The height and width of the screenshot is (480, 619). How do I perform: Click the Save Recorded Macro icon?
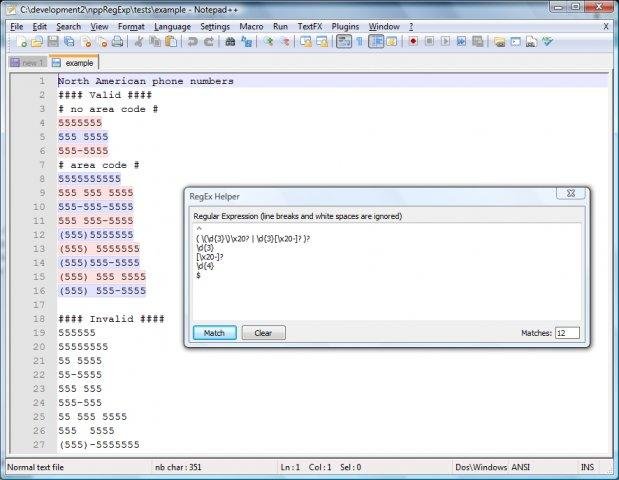478,41
